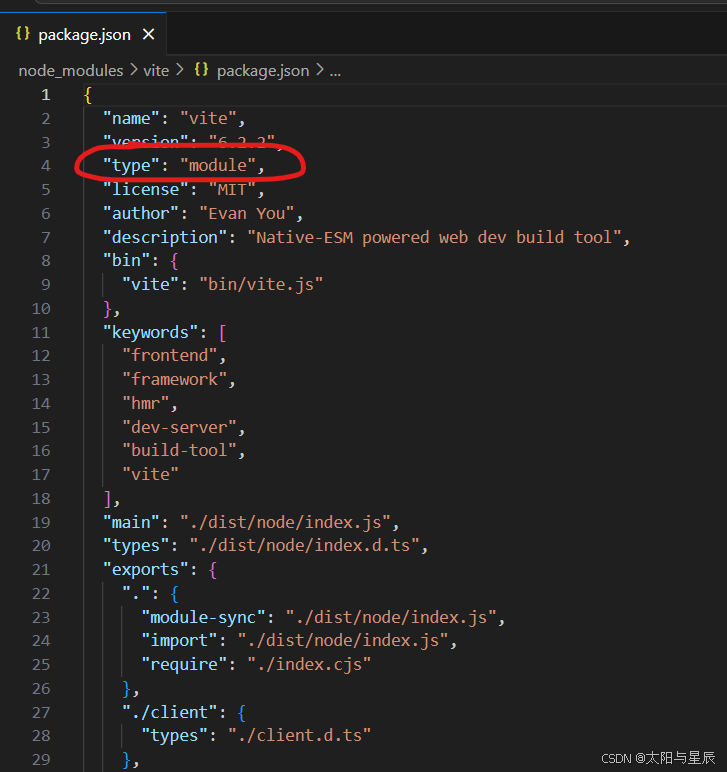Click the "module" value on line 4
The width and height of the screenshot is (727, 772).
tap(218, 166)
